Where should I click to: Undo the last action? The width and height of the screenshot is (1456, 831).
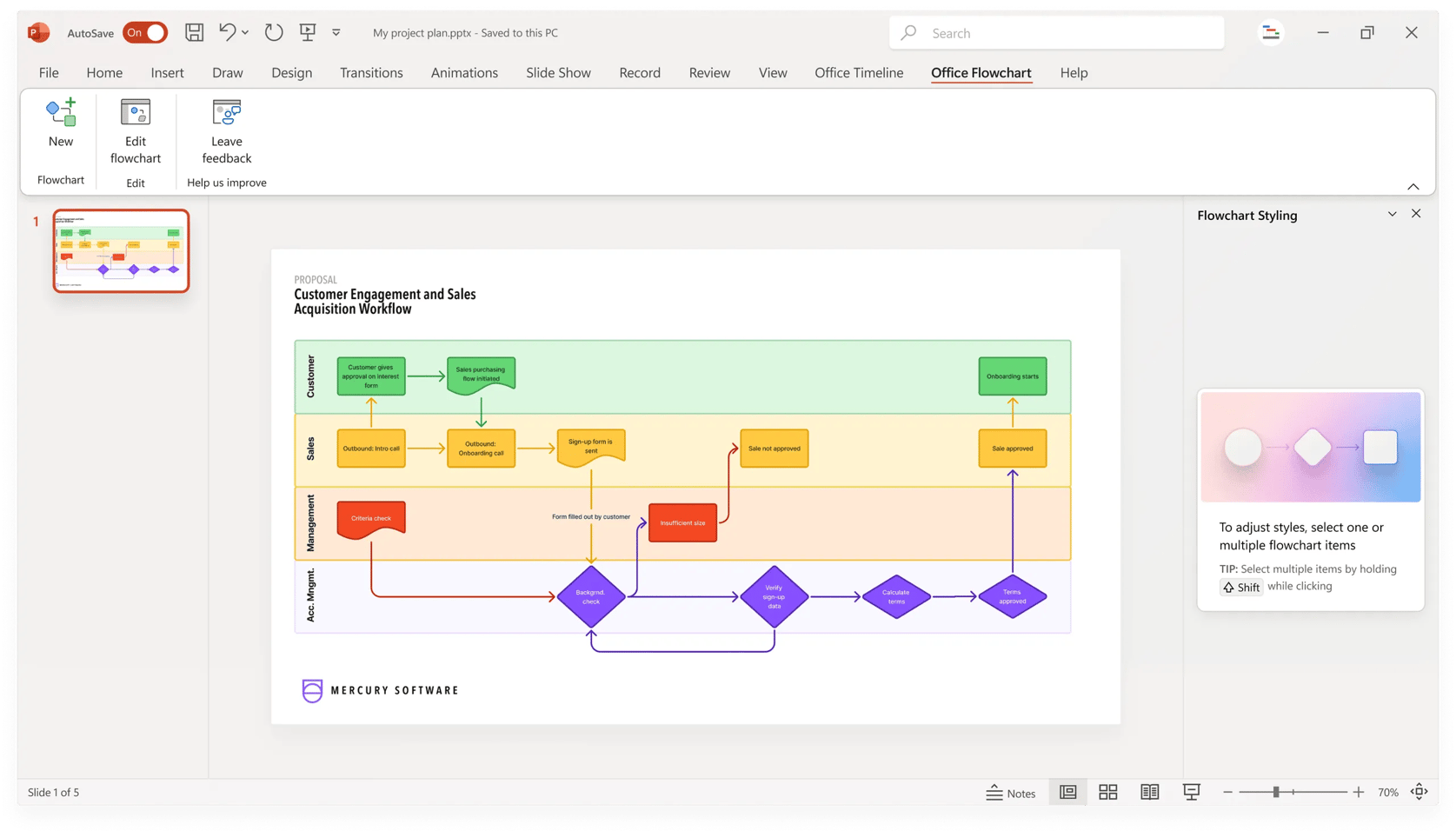[x=227, y=32]
